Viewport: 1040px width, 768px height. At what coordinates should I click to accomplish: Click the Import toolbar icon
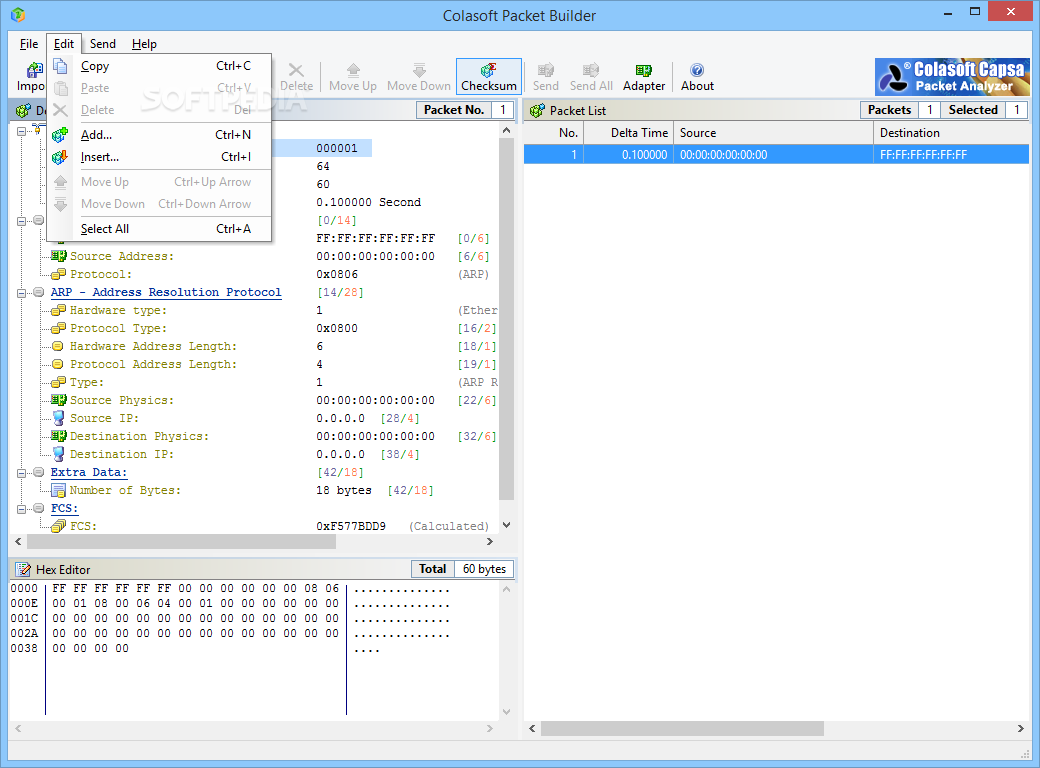(x=31, y=77)
